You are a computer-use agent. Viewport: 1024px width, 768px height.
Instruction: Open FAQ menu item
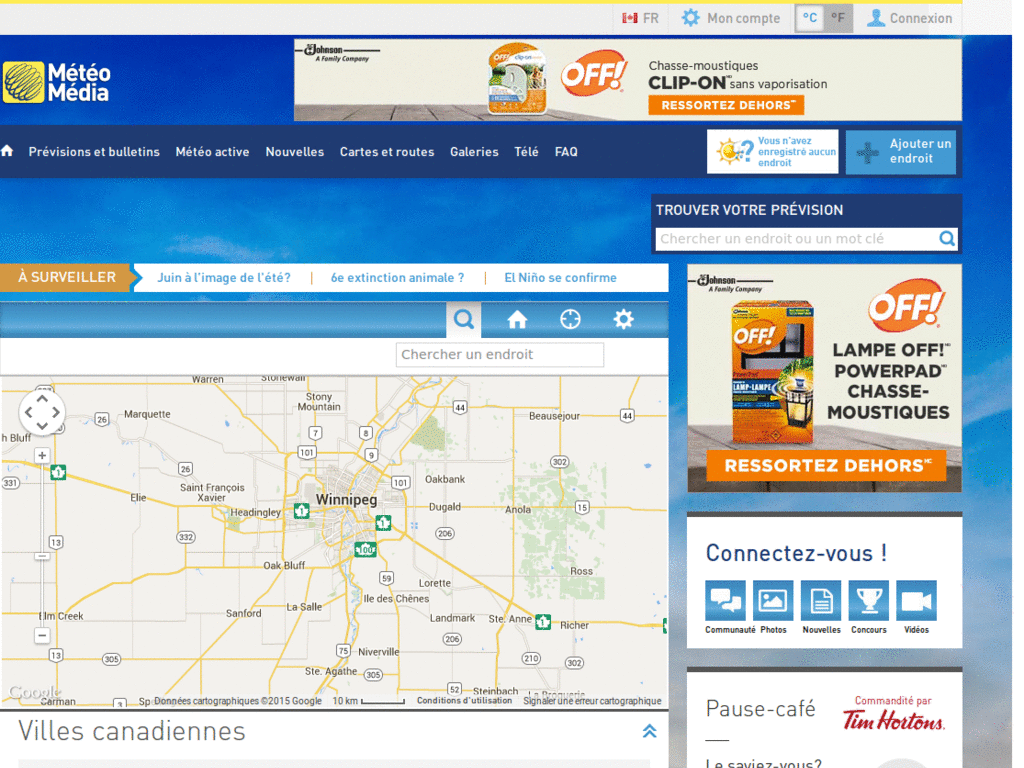(x=566, y=152)
